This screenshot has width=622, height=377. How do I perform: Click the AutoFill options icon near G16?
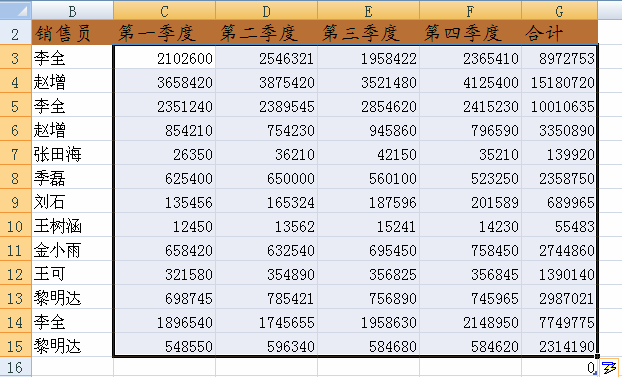(609, 367)
